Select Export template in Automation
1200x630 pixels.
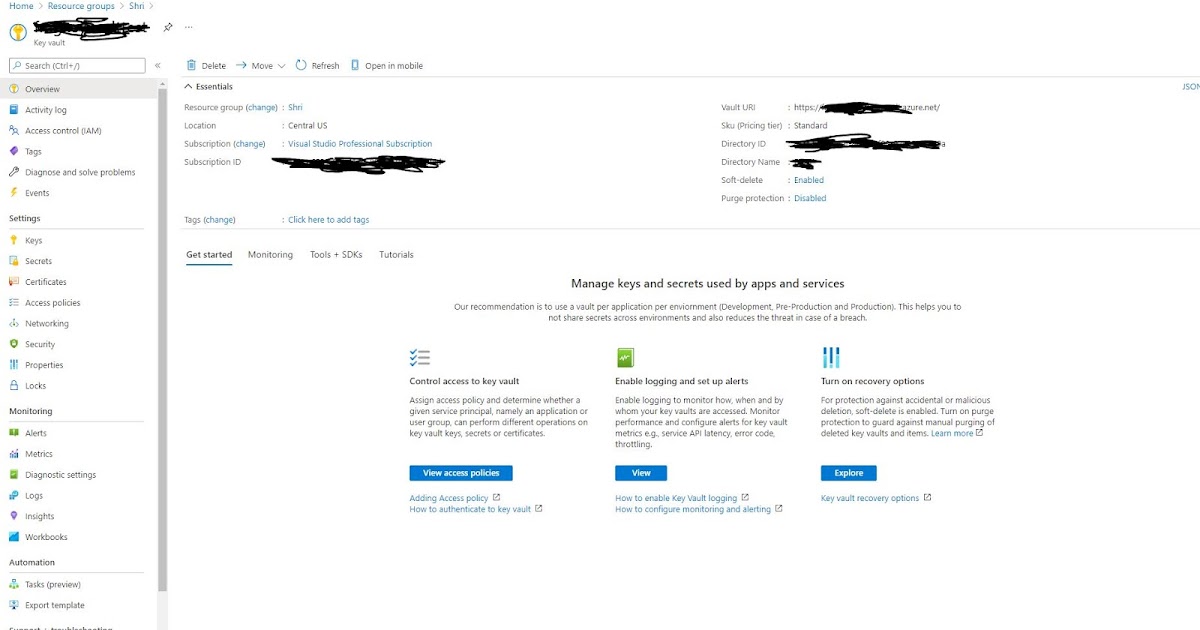[56, 605]
